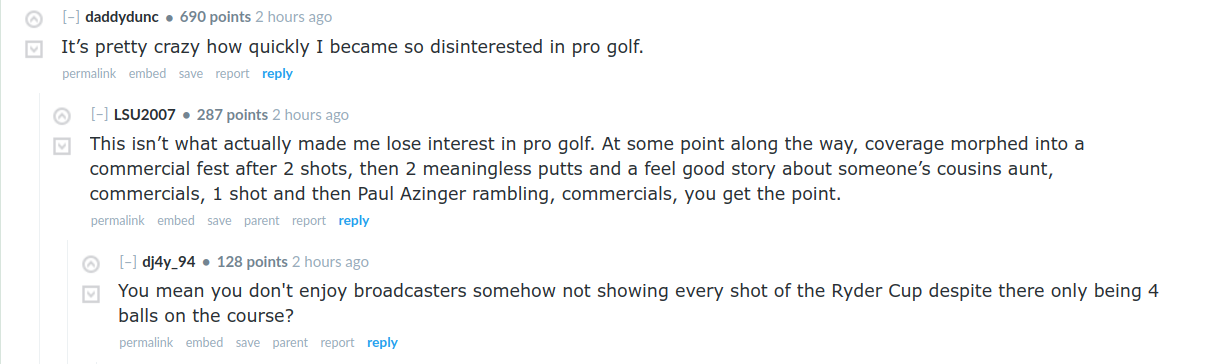The height and width of the screenshot is (364, 1209).
Task: Reply to dj4y_94's comment
Action: [382, 342]
